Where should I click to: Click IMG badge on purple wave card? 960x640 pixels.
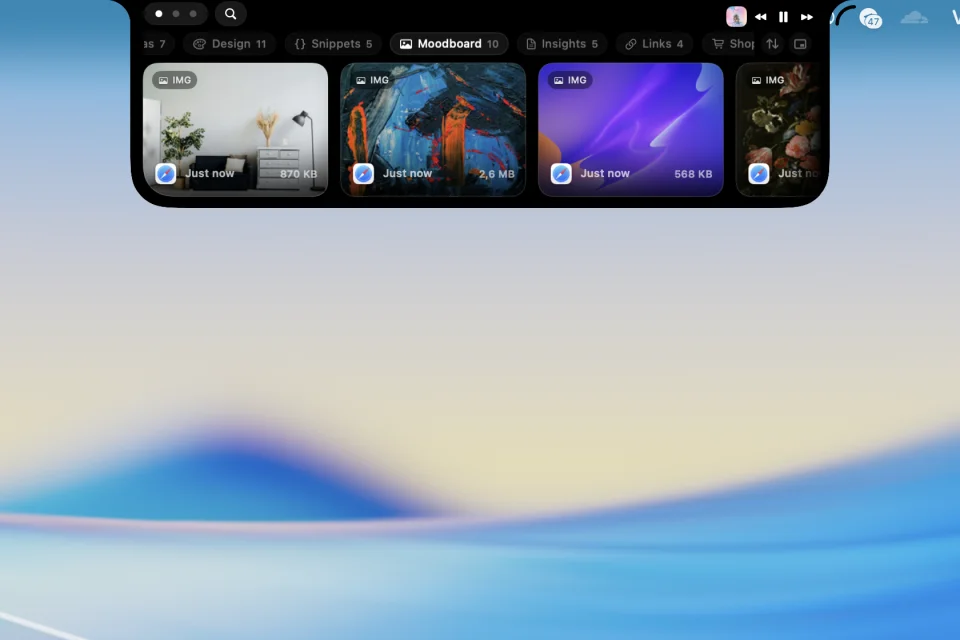570,80
